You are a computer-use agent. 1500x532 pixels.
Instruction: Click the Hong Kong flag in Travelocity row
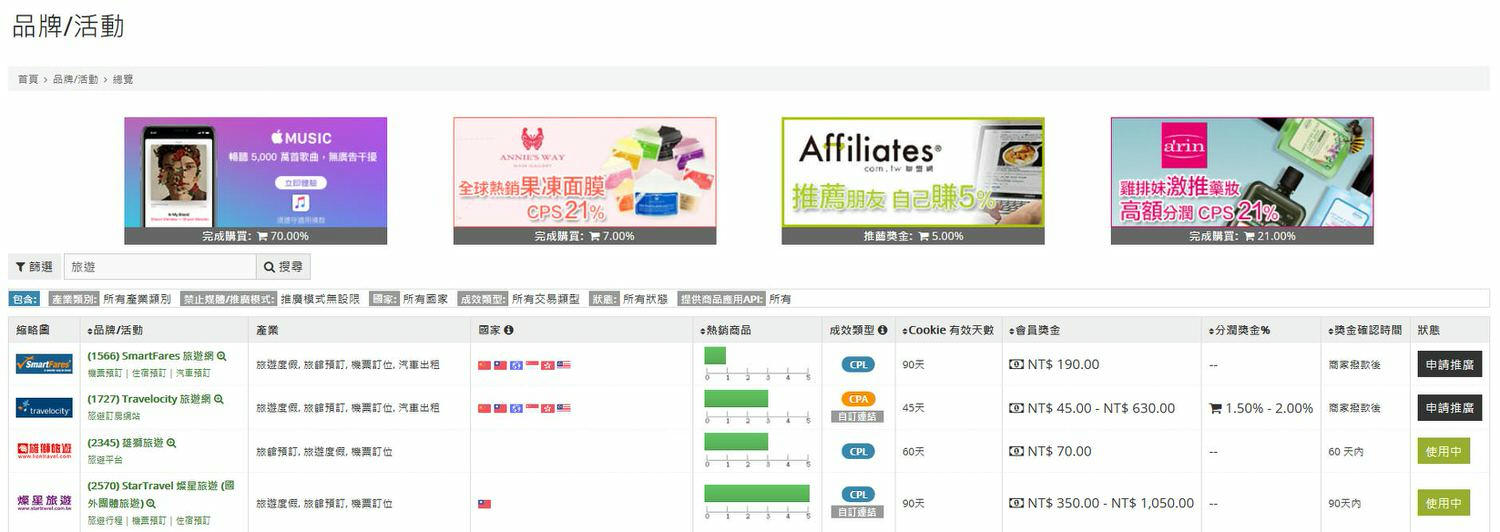click(547, 408)
